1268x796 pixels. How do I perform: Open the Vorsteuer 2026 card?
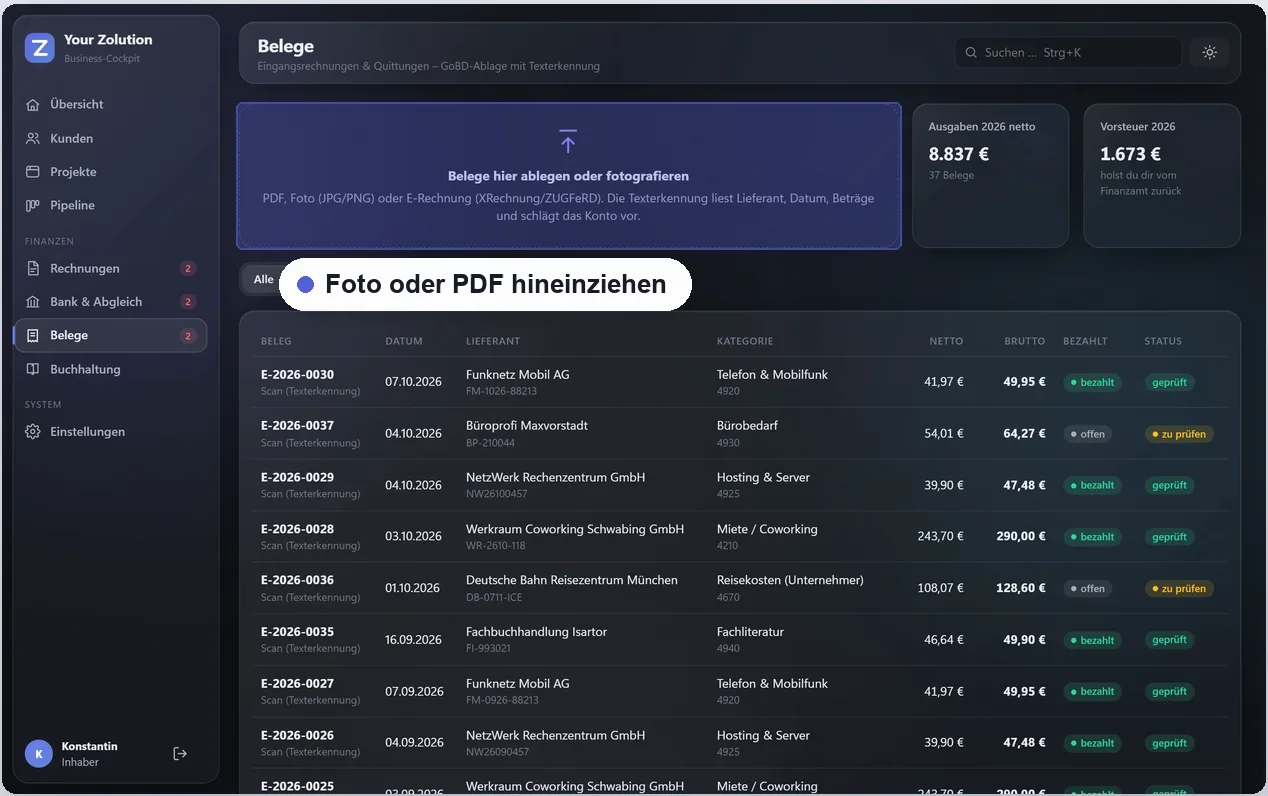(1162, 176)
